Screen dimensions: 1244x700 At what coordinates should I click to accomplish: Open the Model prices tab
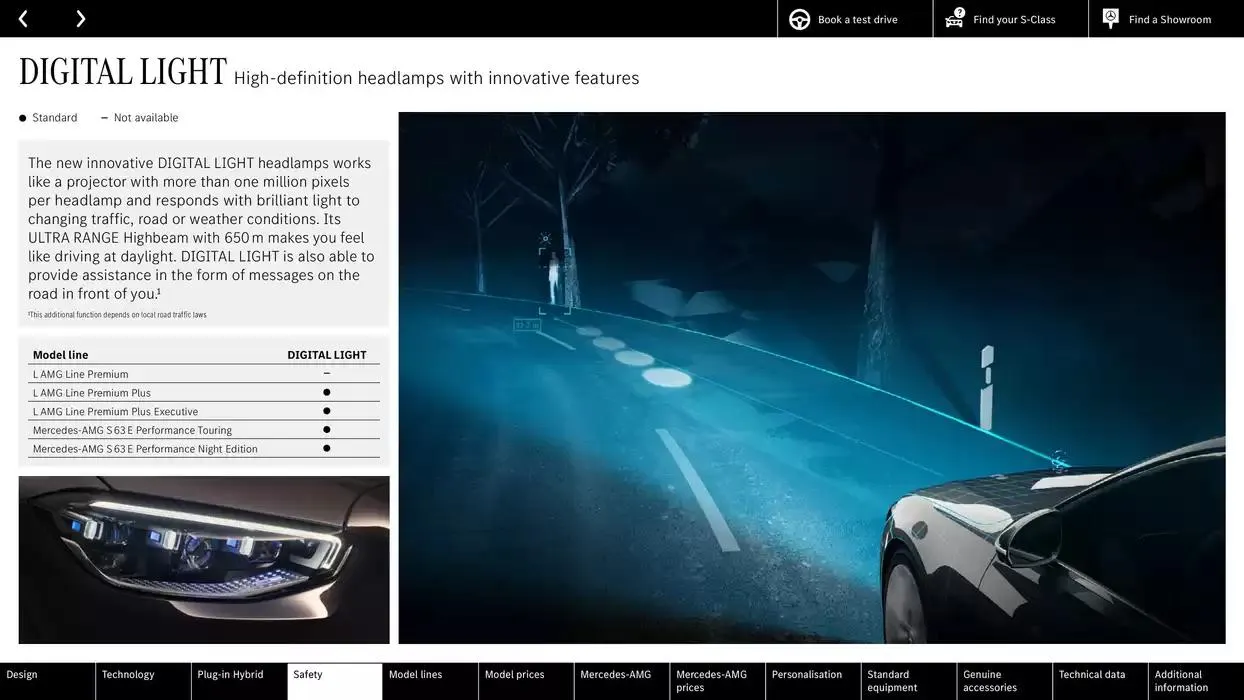pyautogui.click(x=526, y=681)
